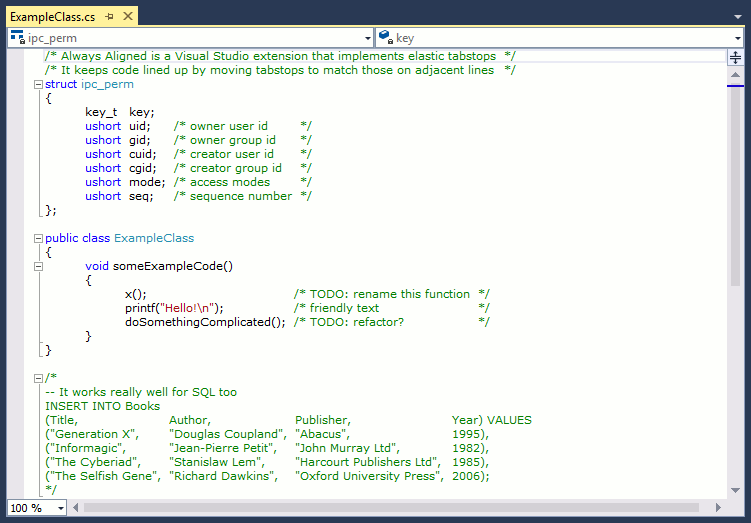The height and width of the screenshot is (523, 751).
Task: Click 'TODO: rename this function' comment
Action: coord(389,294)
